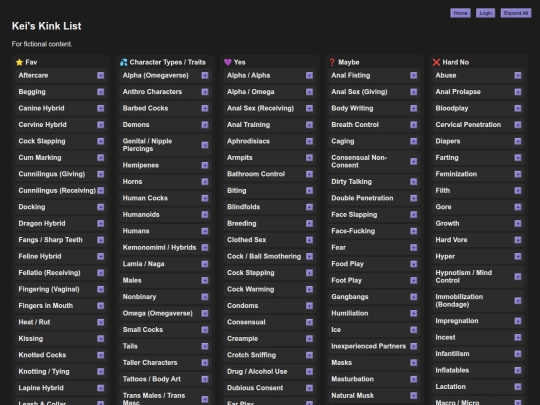Click the purple square icon on Cervine Hybrid row

click(x=101, y=125)
